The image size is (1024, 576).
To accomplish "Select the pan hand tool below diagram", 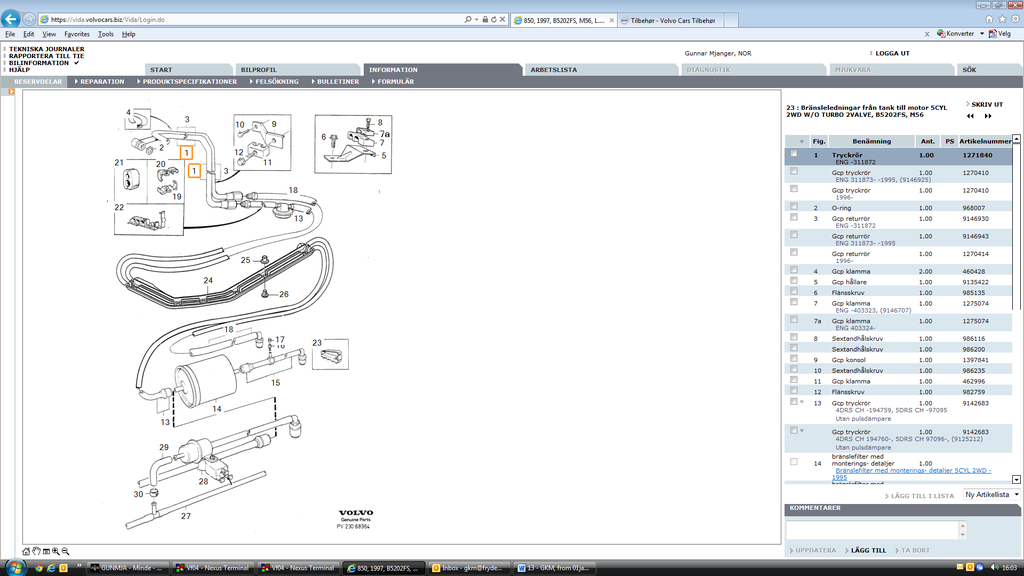I will click(37, 552).
